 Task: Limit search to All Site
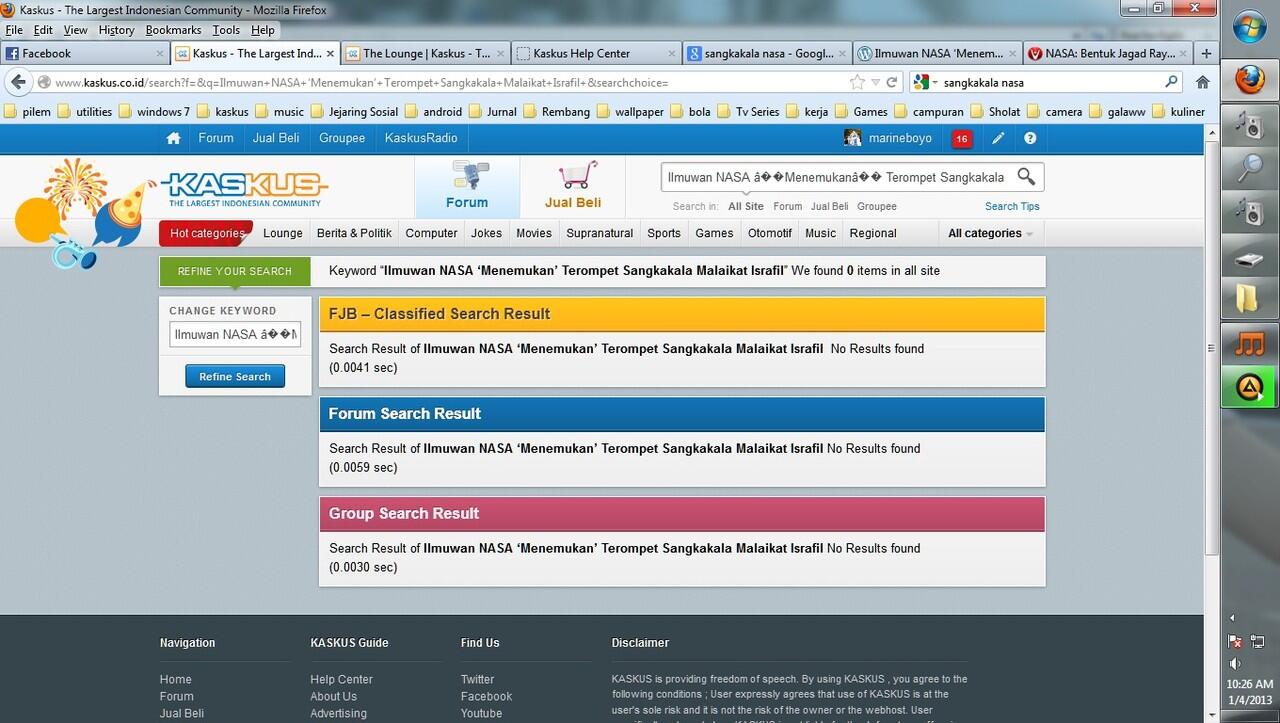(x=746, y=206)
